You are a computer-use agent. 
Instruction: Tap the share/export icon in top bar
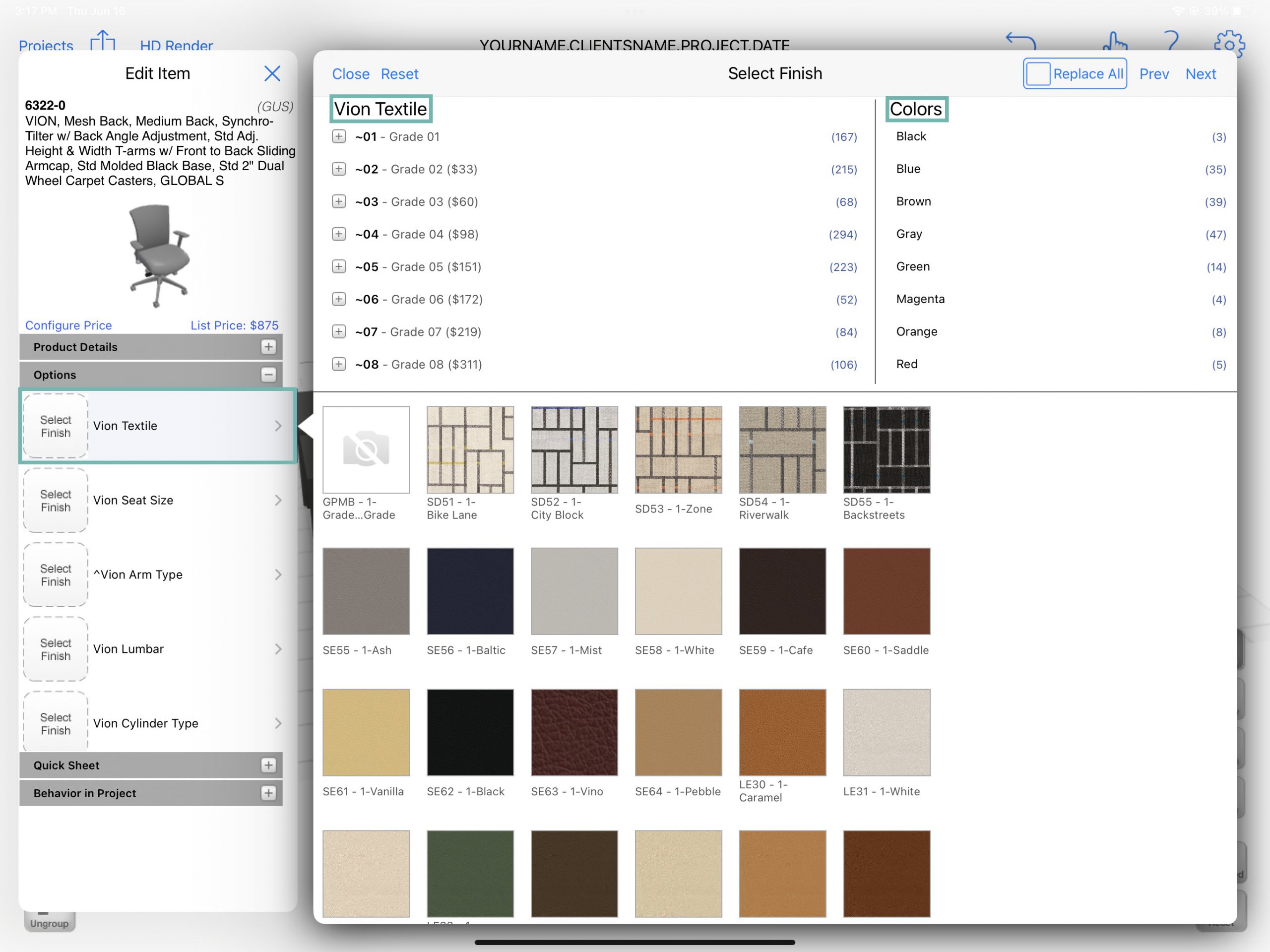(x=103, y=40)
